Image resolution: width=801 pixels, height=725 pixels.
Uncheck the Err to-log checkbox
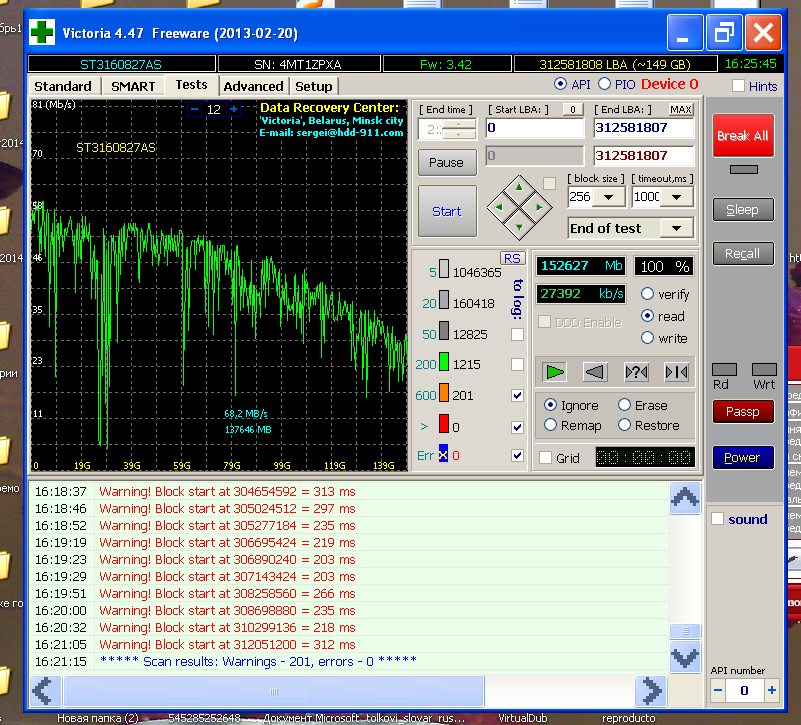[x=517, y=455]
